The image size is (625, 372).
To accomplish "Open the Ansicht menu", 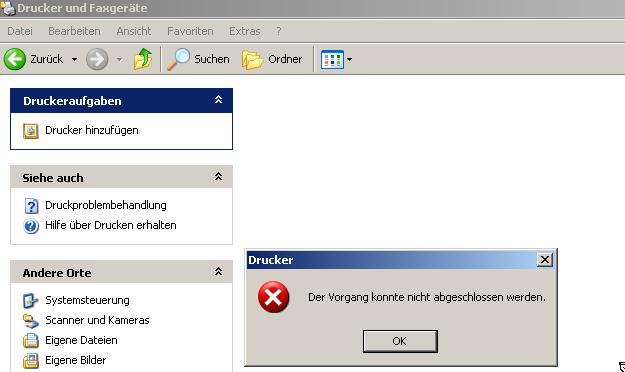I will tap(134, 31).
